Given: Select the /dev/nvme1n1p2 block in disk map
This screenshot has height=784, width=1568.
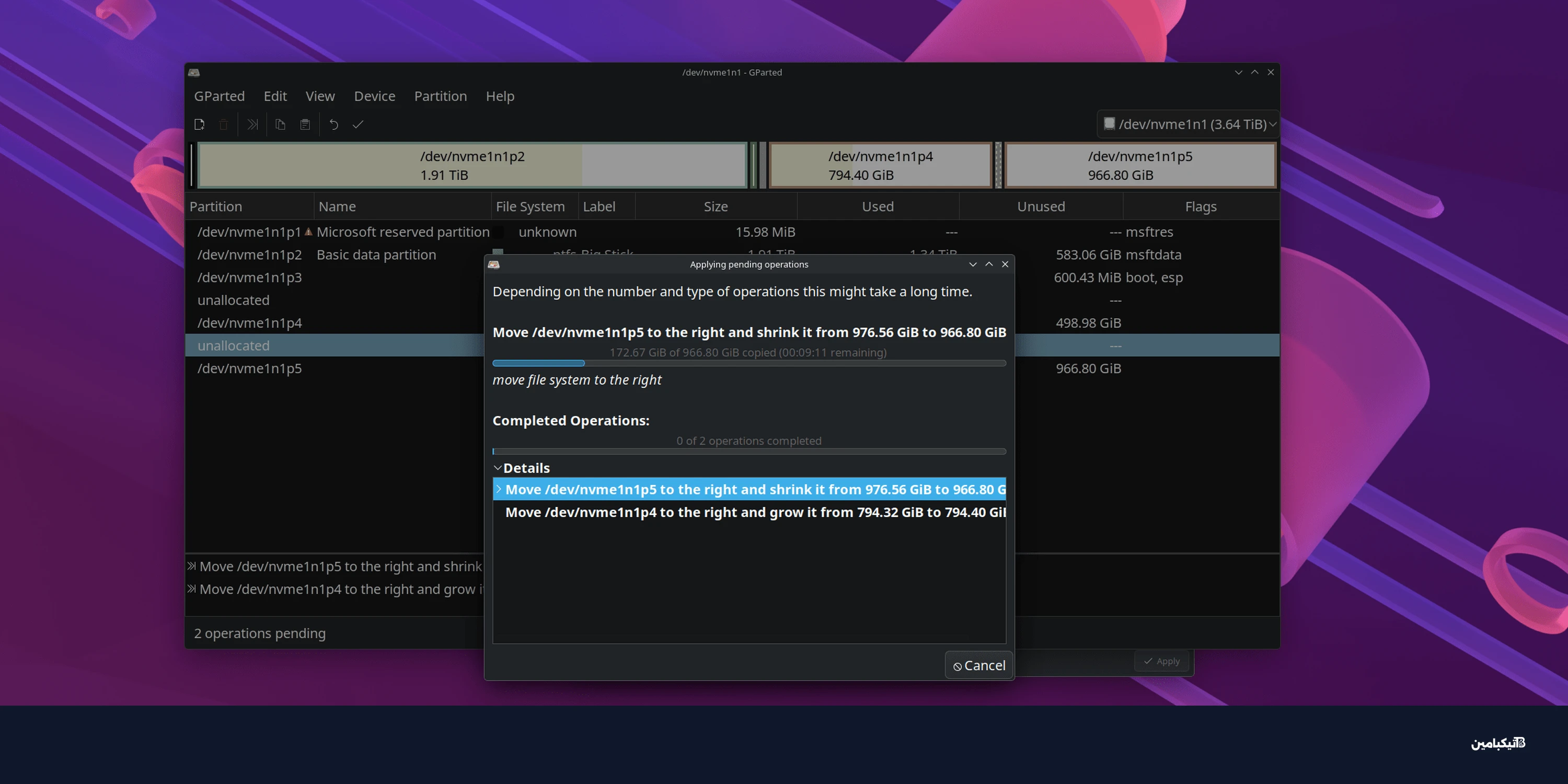Looking at the screenshot, I should (472, 165).
